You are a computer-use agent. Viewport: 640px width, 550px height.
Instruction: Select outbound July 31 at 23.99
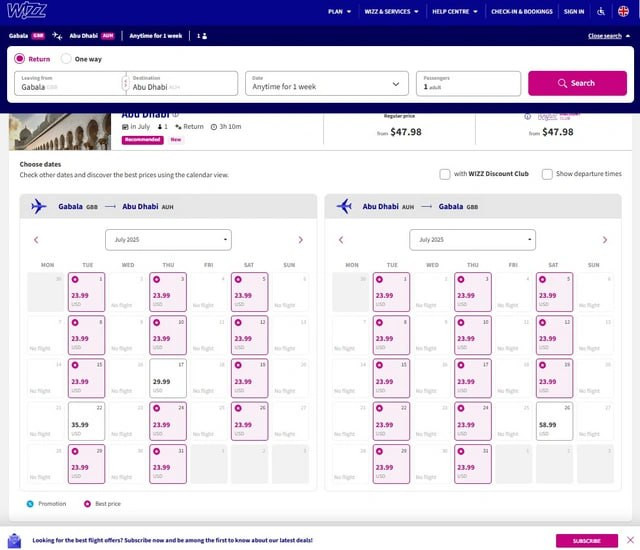168,464
